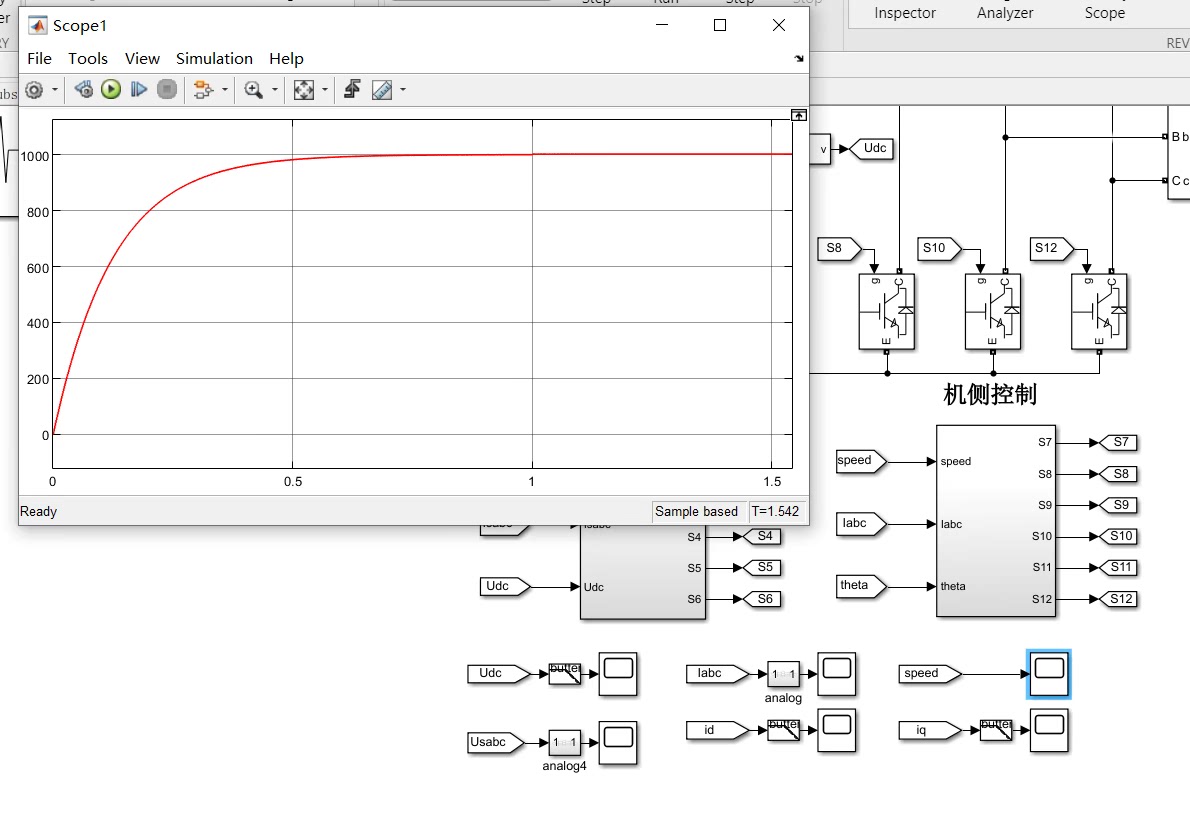Click the triggers icon in Scope1 toolbar
The width and height of the screenshot is (1190, 832).
[x=352, y=90]
